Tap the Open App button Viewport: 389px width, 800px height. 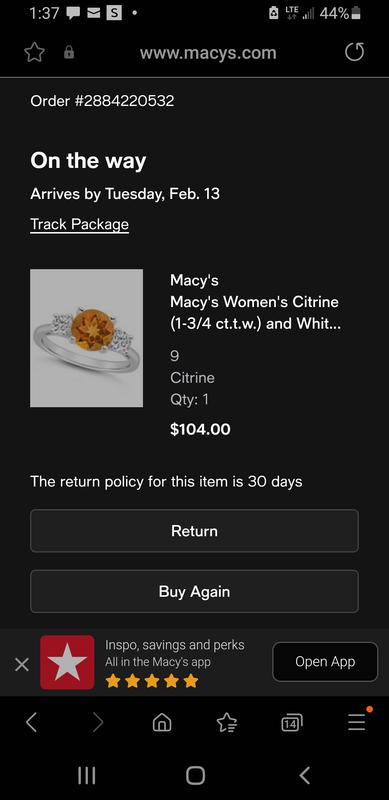(325, 662)
